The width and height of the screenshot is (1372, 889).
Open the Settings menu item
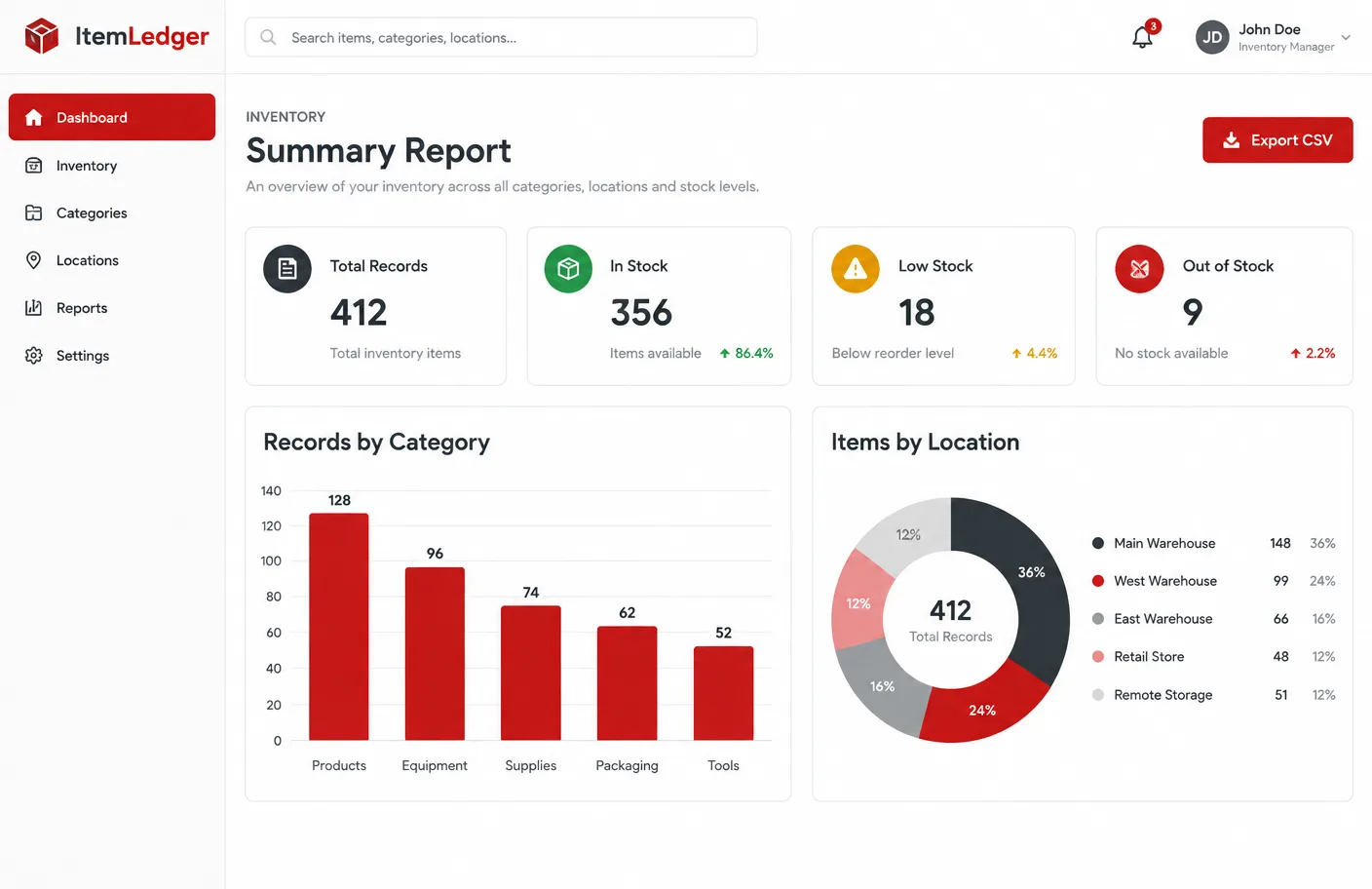click(112, 356)
